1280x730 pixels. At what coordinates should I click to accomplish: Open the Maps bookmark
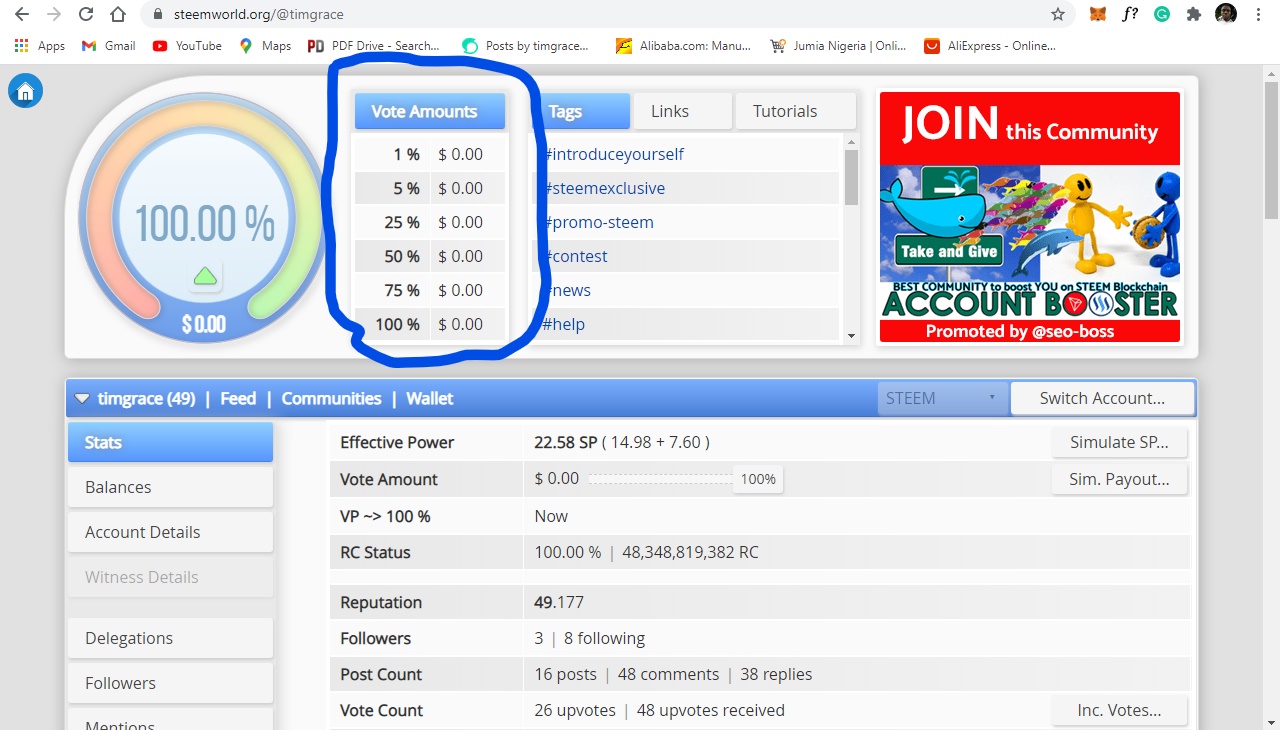tap(265, 46)
